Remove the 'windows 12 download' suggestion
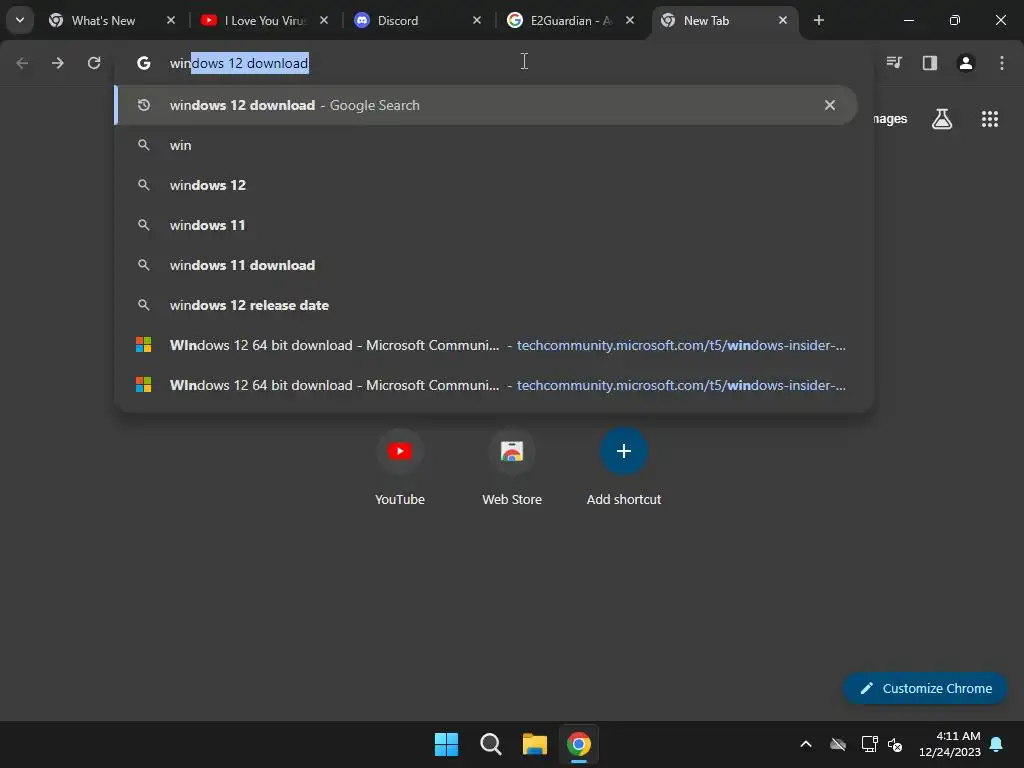 [830, 105]
